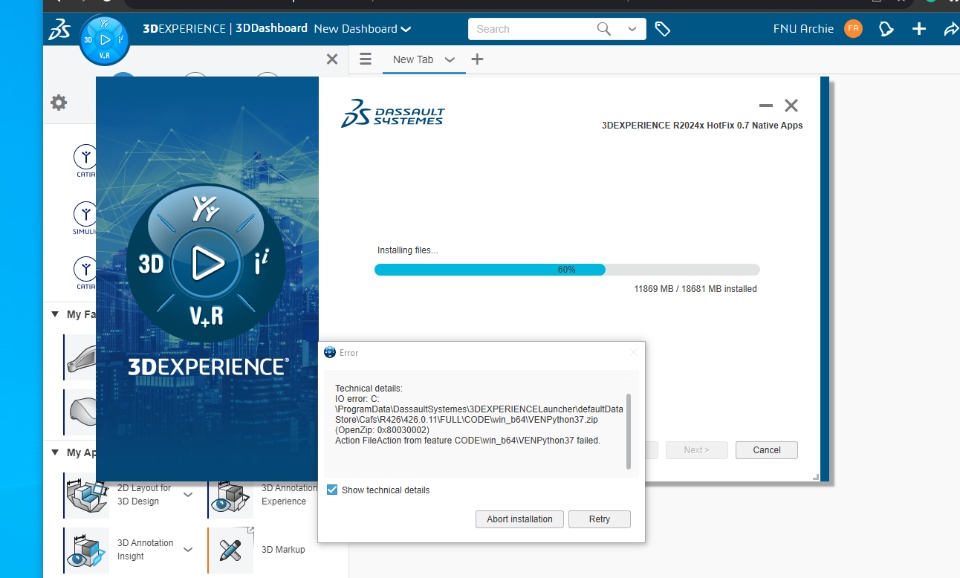Open the tag icon beside search
The height and width of the screenshot is (578, 960).
662,29
